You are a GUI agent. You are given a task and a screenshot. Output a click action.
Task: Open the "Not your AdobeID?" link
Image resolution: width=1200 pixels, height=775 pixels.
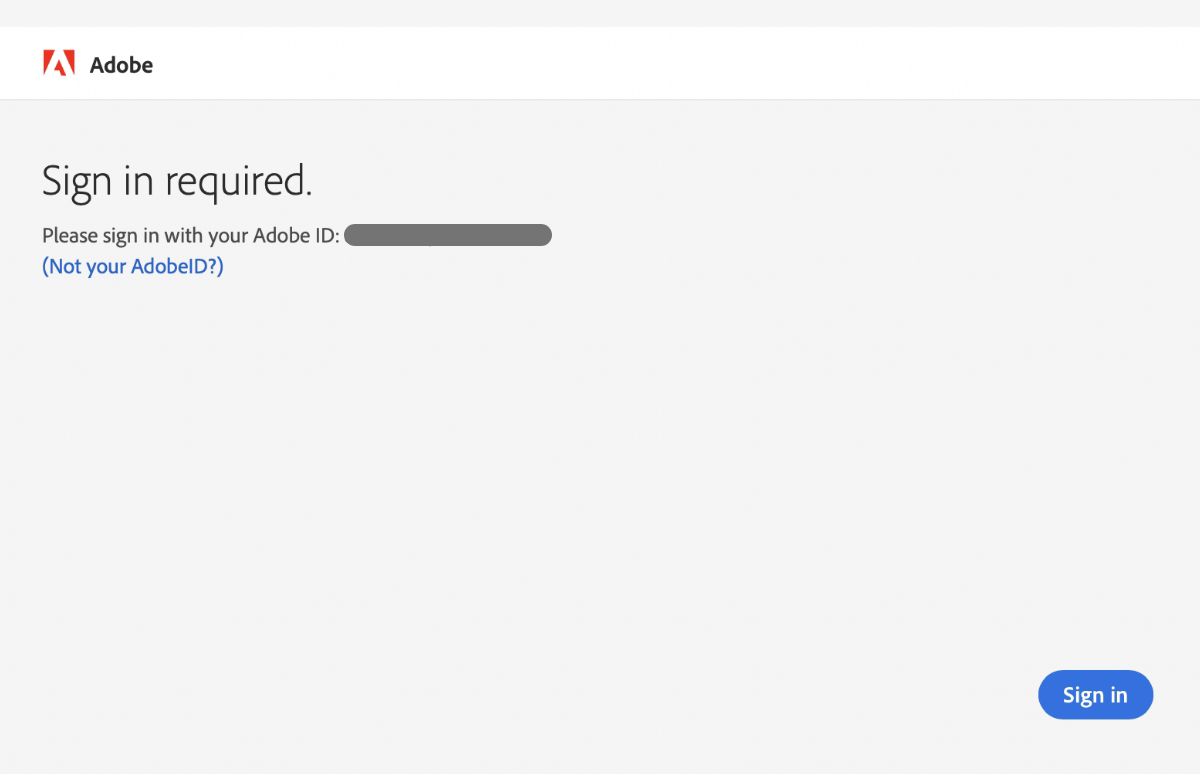click(x=133, y=266)
